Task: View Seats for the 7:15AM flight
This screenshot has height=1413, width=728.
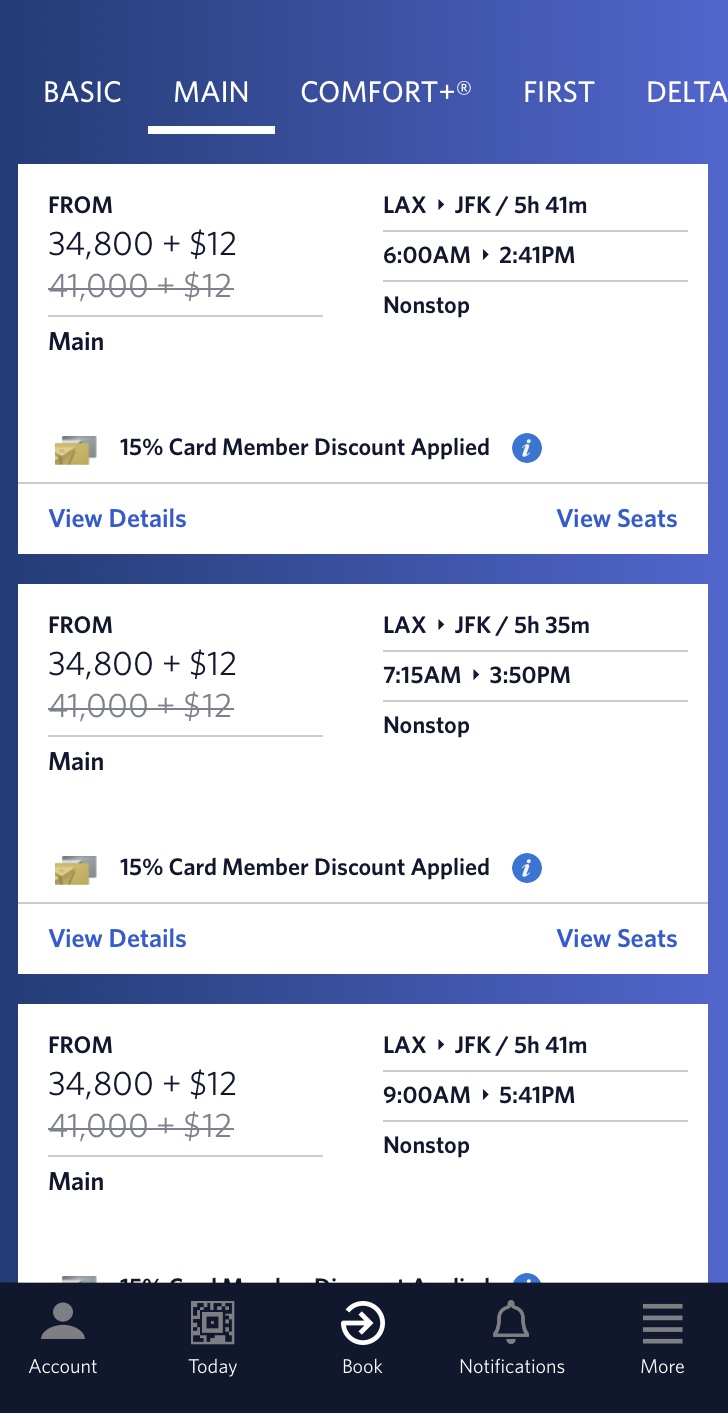Action: (616, 939)
